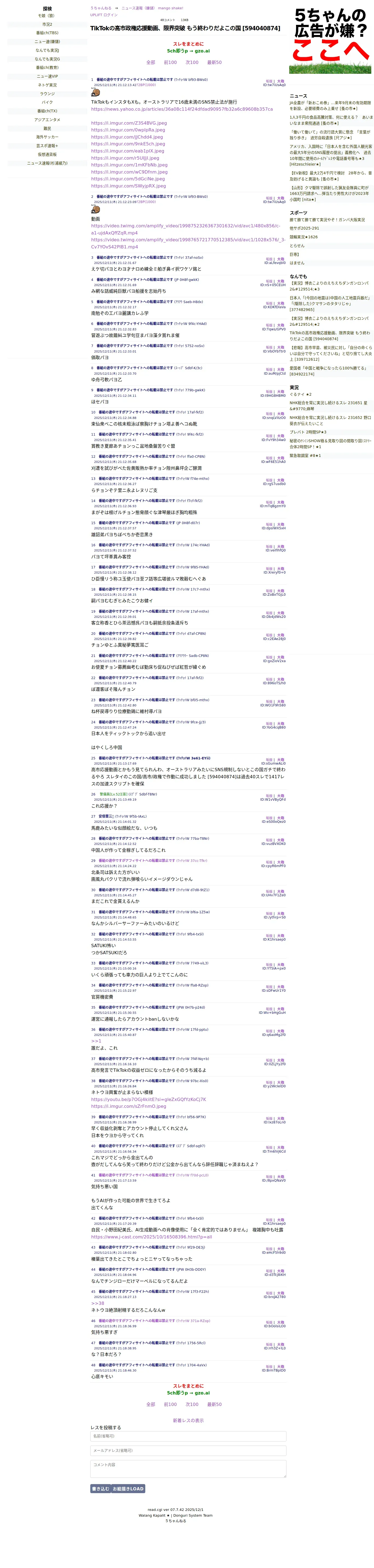
Task: Click into the コメント内容 textarea
Action: 188,1469
